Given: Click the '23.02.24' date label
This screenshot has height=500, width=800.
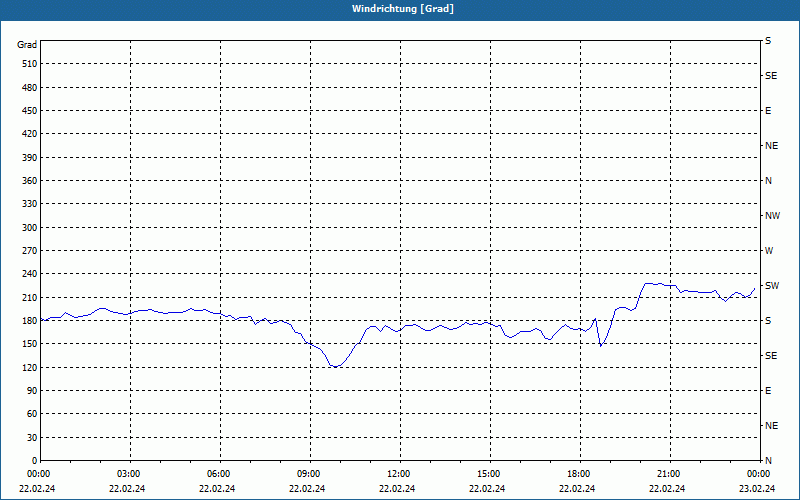Looking at the screenshot, I should click(757, 489).
